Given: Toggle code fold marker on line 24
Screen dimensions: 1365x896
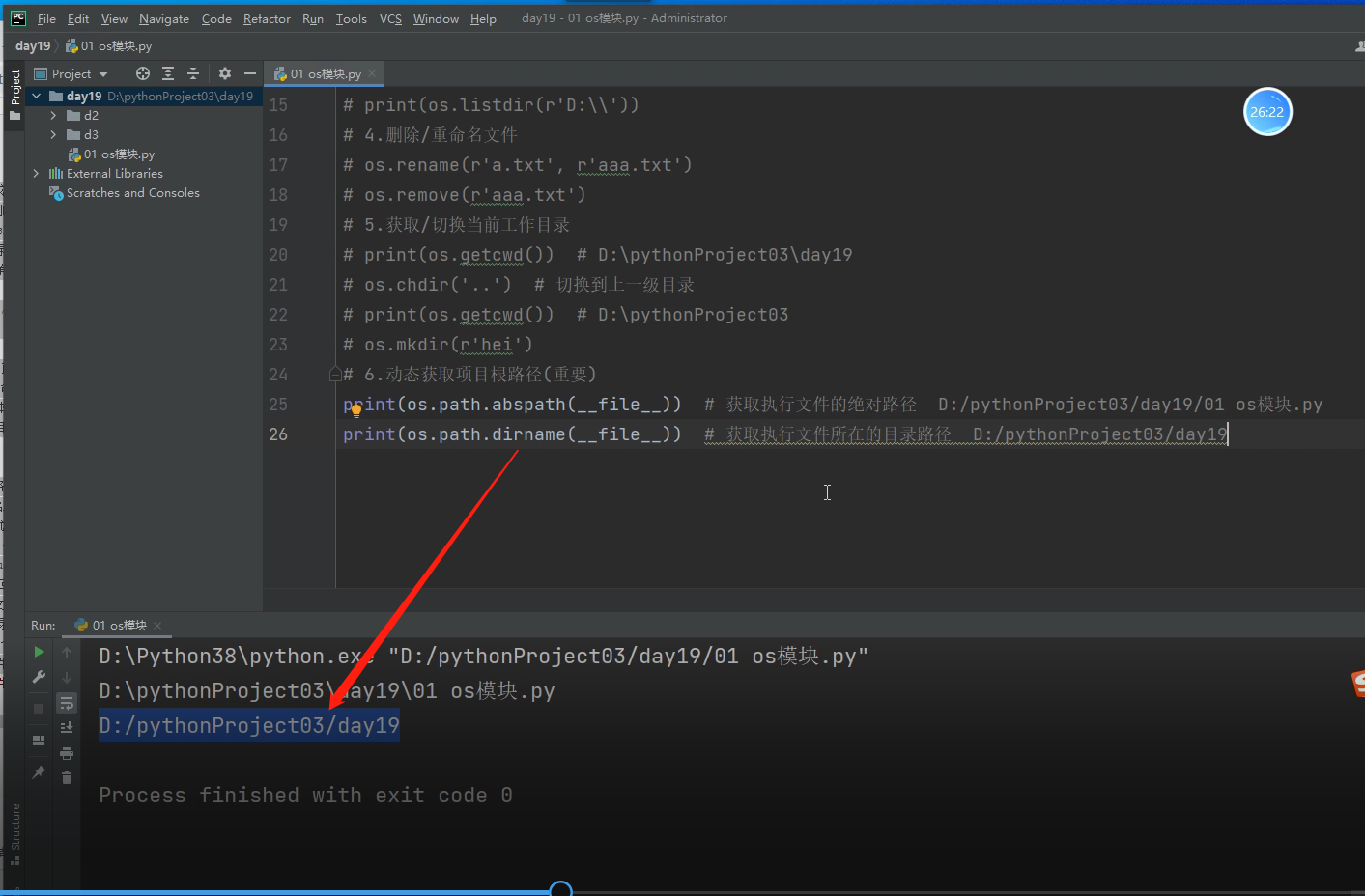Looking at the screenshot, I should pyautogui.click(x=334, y=374).
